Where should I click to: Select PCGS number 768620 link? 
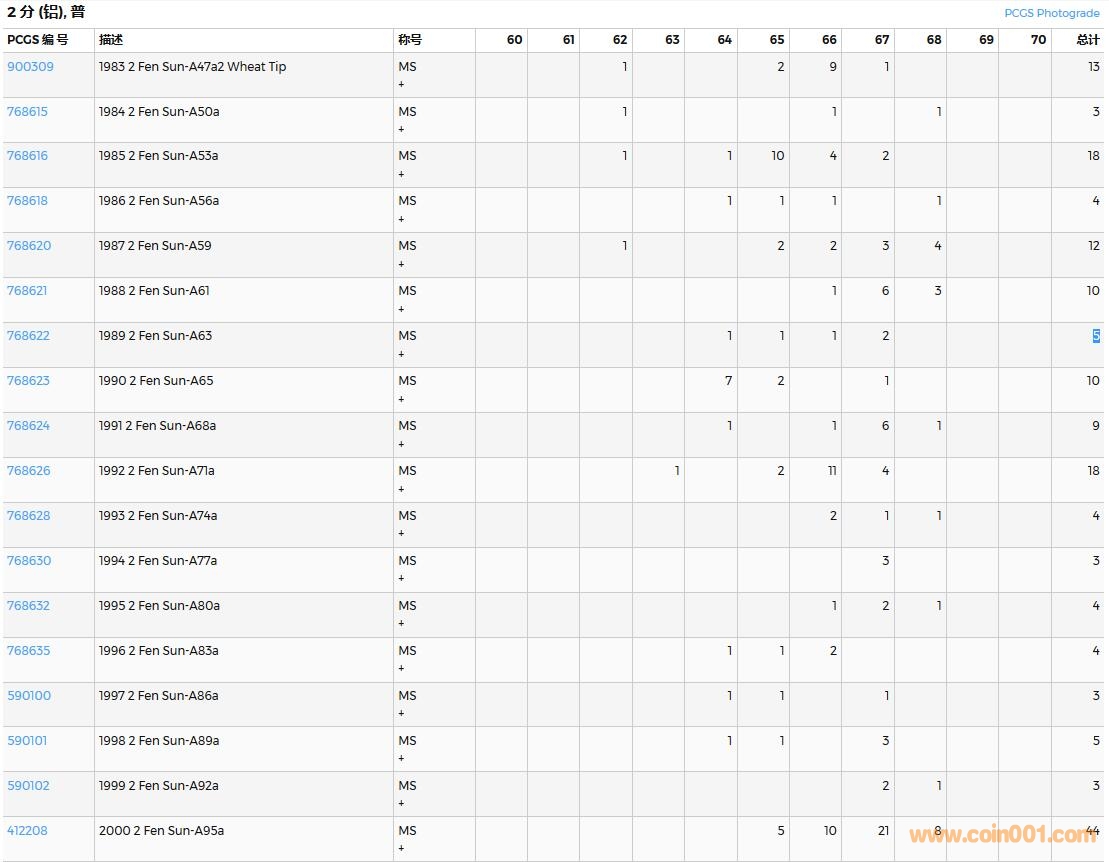point(28,246)
